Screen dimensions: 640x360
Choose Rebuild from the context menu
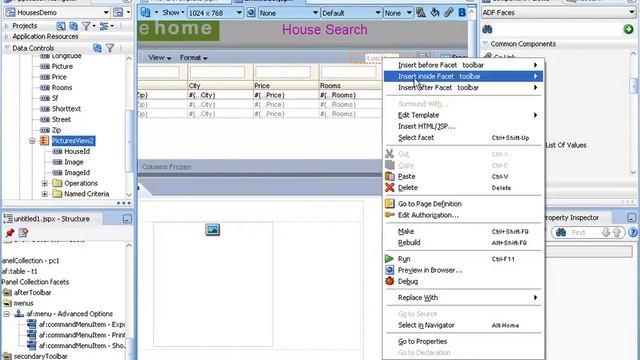[x=463, y=242]
